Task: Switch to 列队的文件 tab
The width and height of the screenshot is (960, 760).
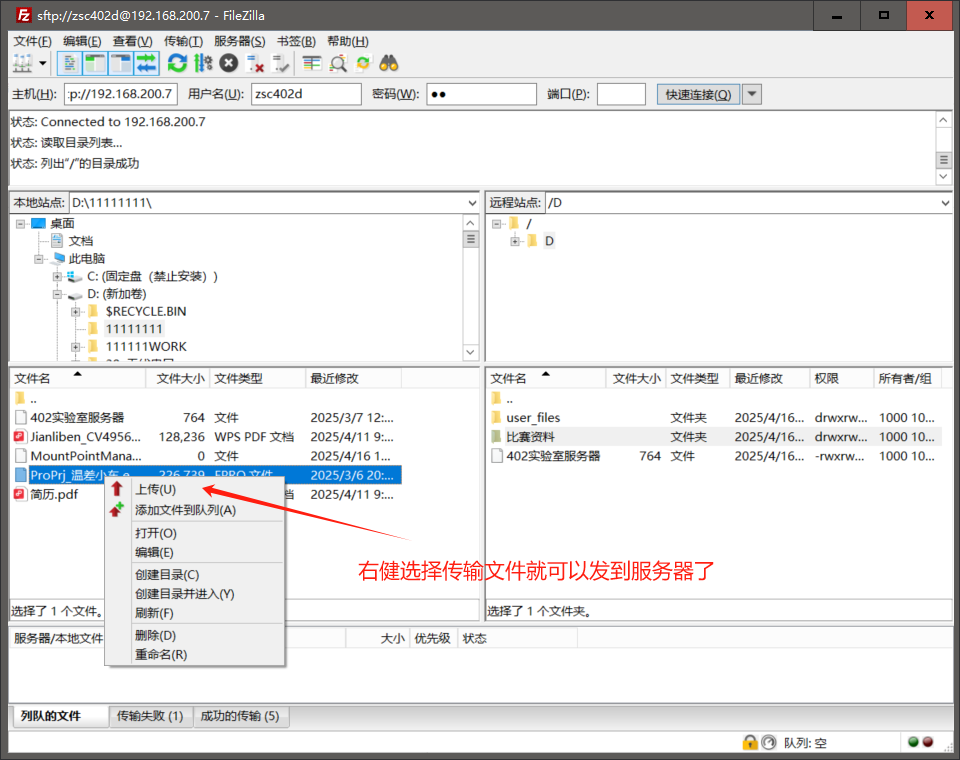Action: click(59, 716)
